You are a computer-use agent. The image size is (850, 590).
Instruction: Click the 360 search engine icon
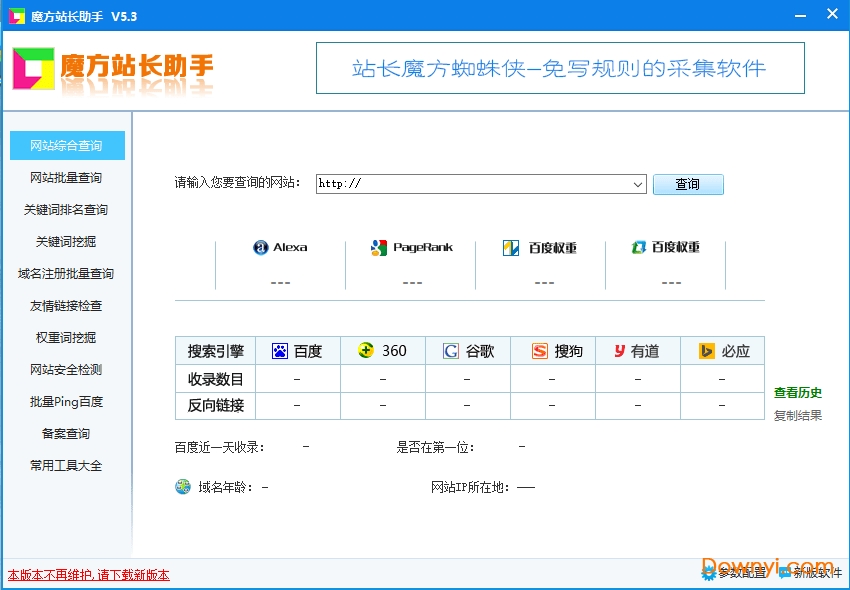[x=366, y=351]
